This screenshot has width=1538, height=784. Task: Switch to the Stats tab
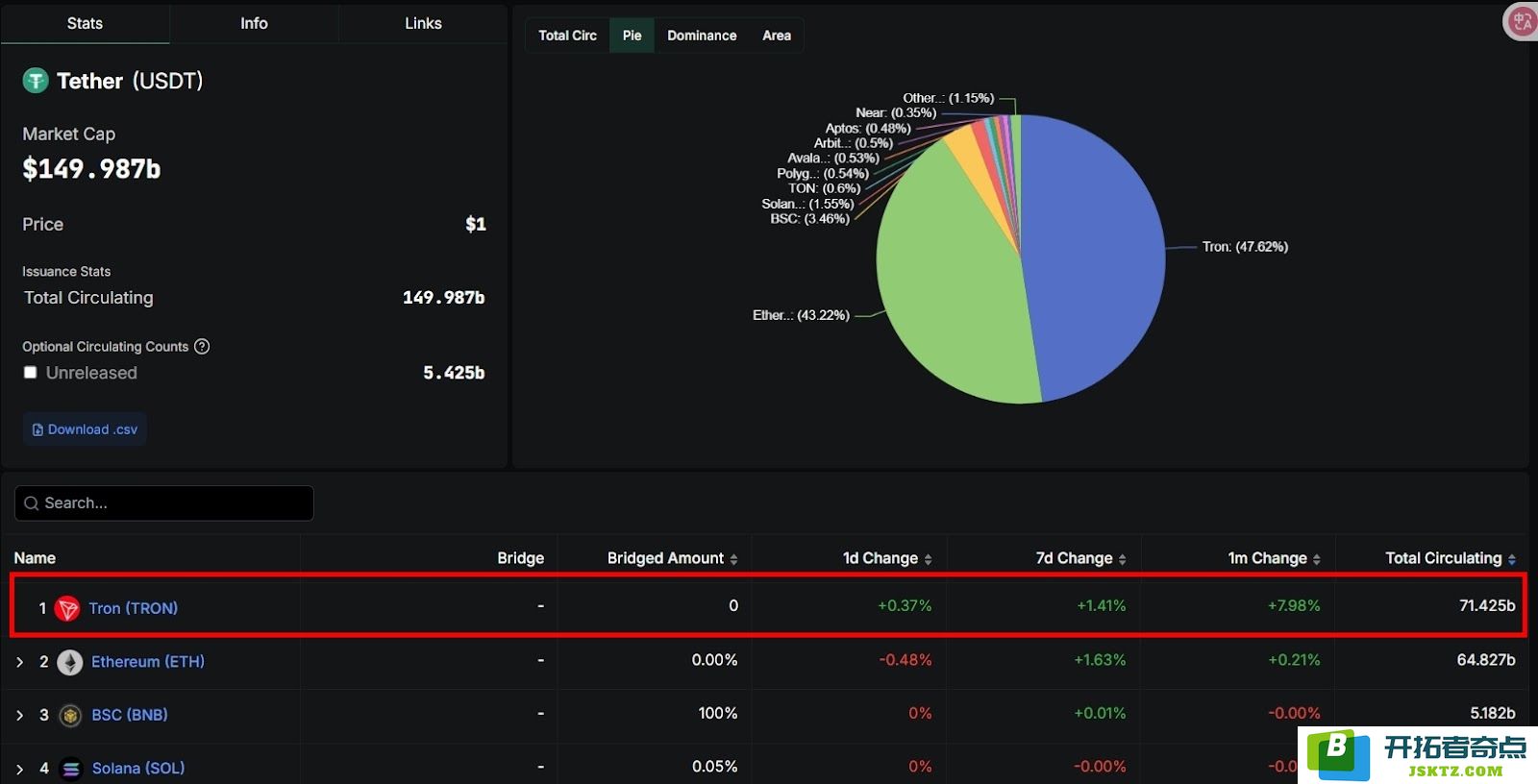[x=85, y=23]
